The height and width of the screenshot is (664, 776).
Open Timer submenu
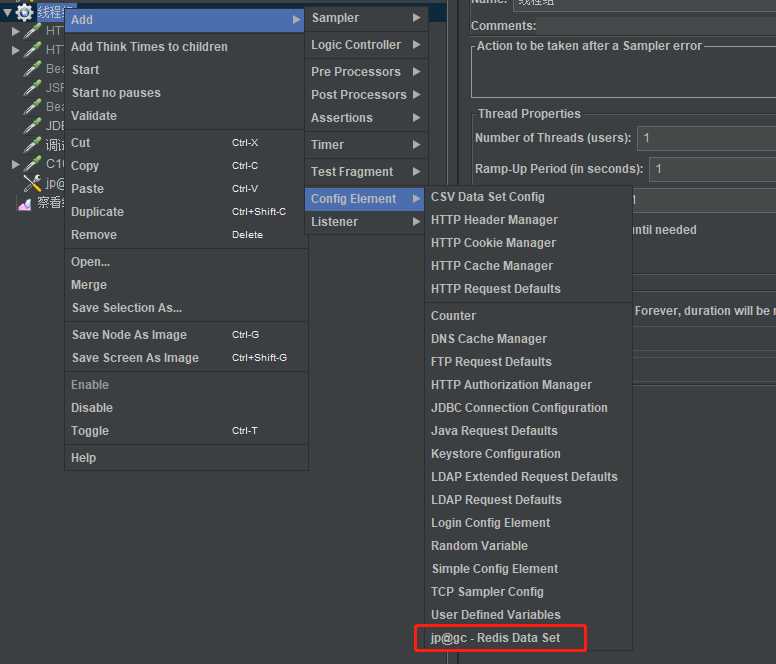point(365,144)
